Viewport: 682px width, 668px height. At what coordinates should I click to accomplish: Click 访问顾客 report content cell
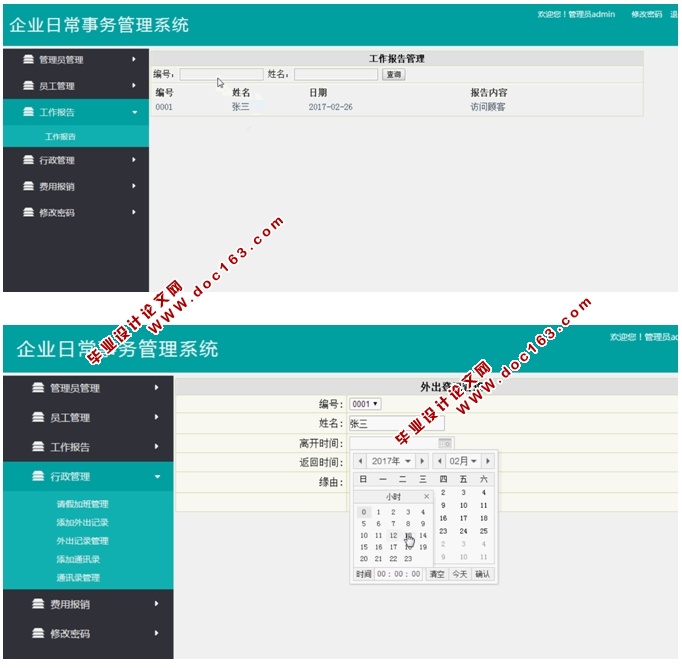(488, 107)
